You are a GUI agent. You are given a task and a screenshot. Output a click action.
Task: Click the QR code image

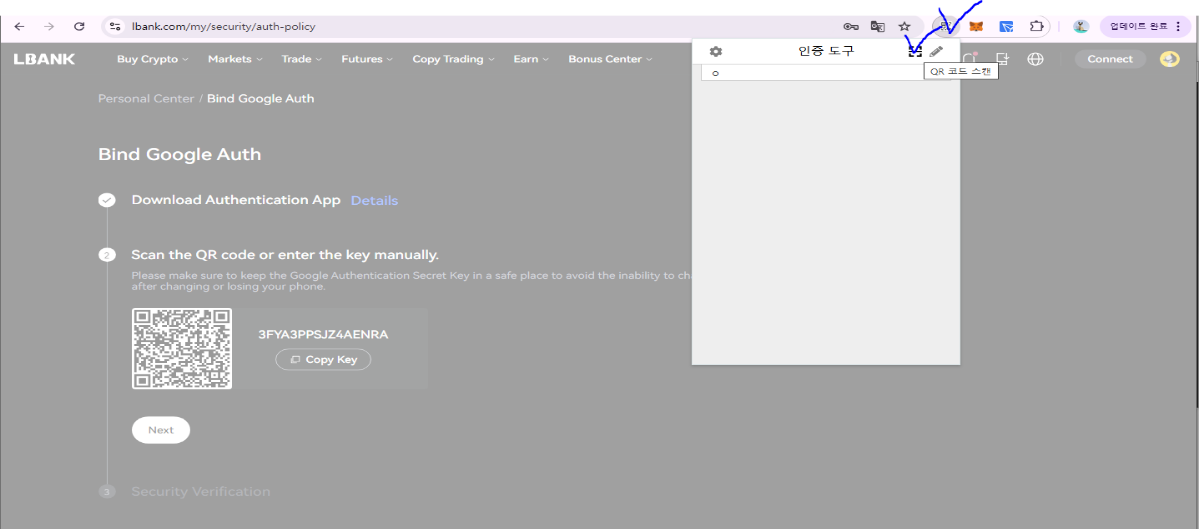182,349
